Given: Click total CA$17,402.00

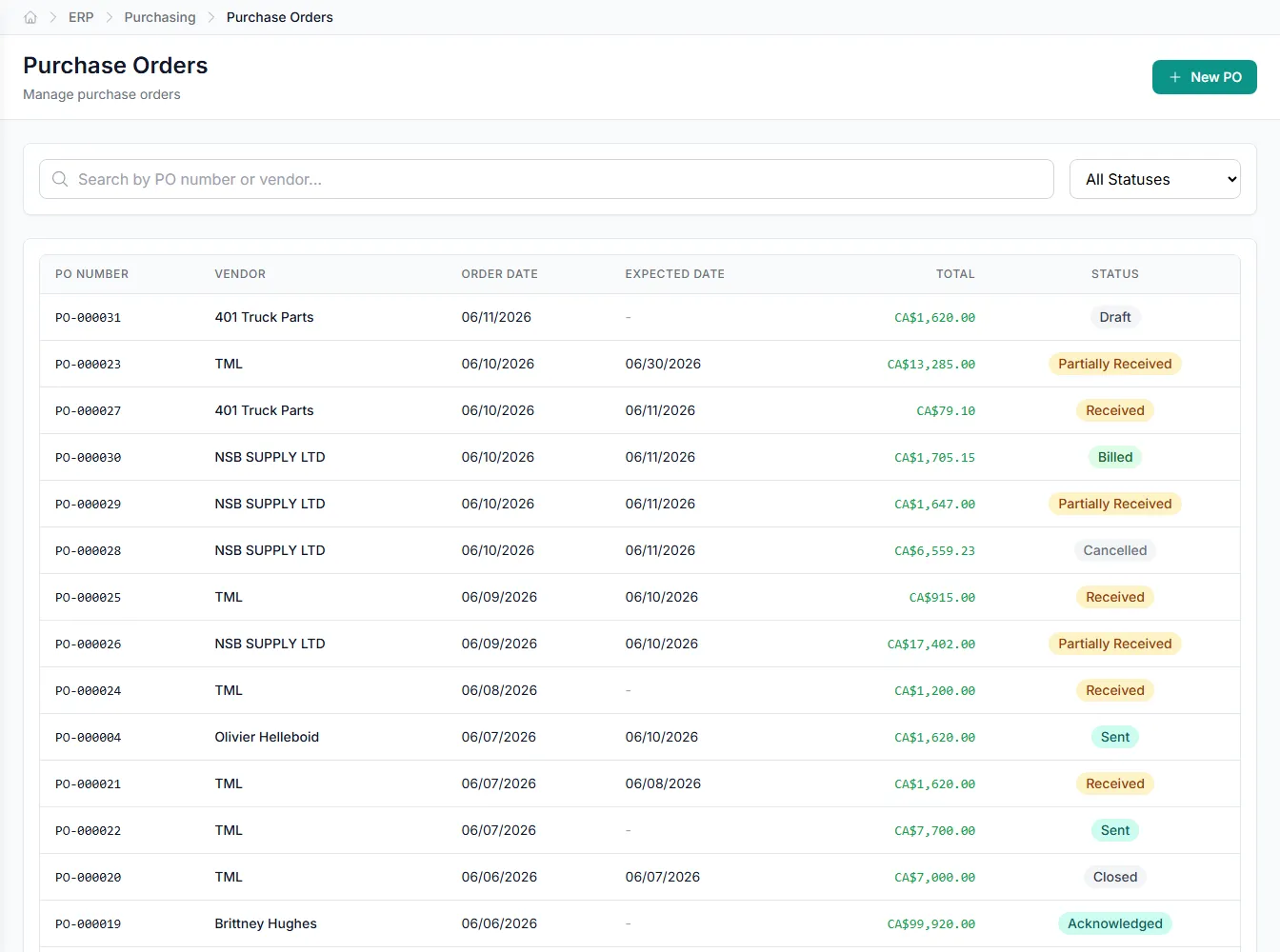Looking at the screenshot, I should [931, 645].
